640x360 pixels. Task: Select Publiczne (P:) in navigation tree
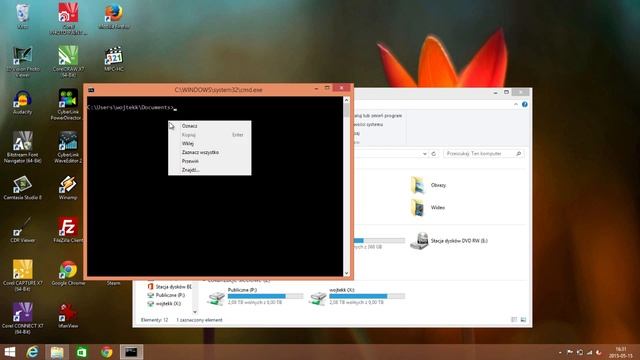pyautogui.click(x=166, y=295)
